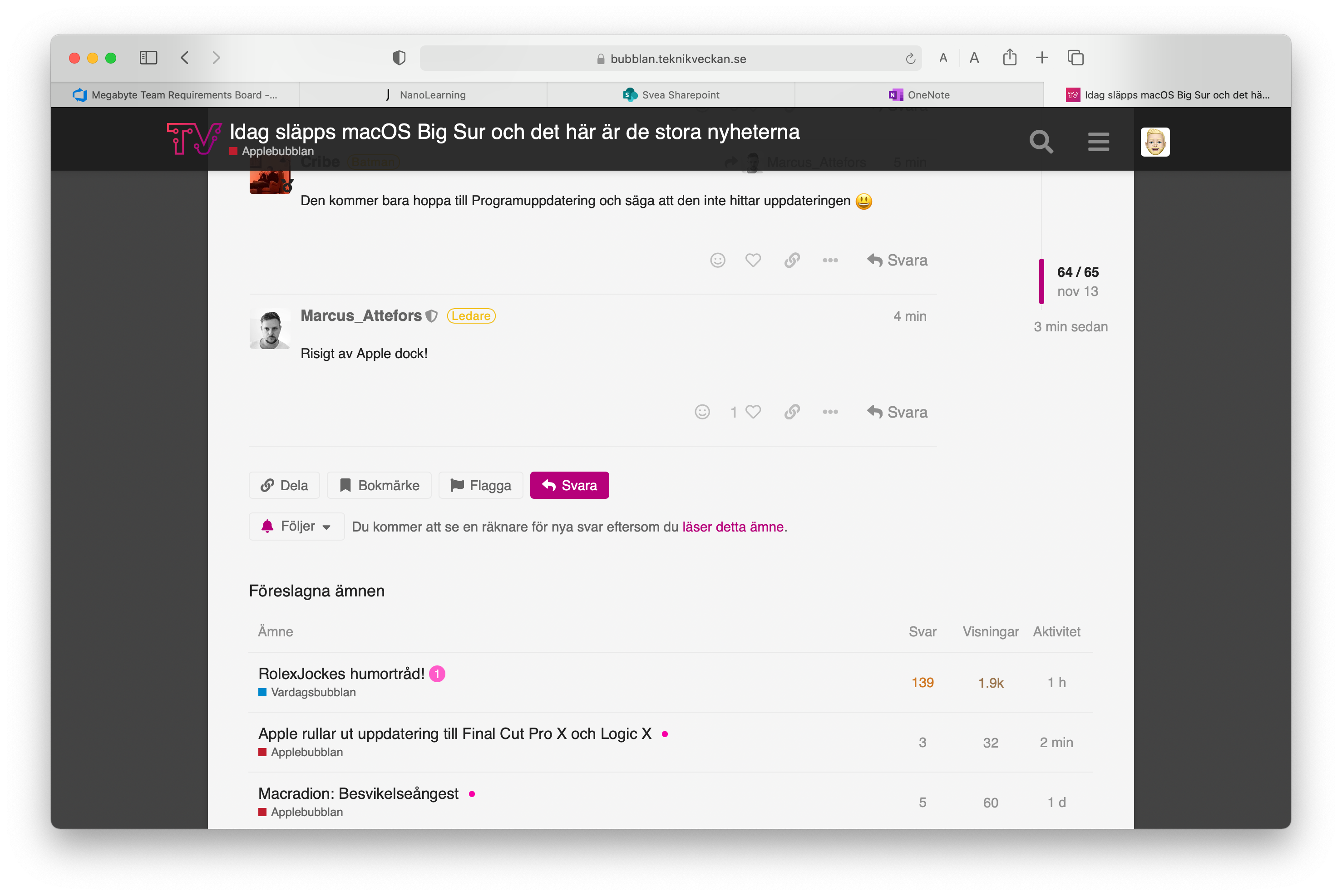Open the Teknikveckan TV logo home
The width and height of the screenshot is (1342, 896).
tap(194, 139)
